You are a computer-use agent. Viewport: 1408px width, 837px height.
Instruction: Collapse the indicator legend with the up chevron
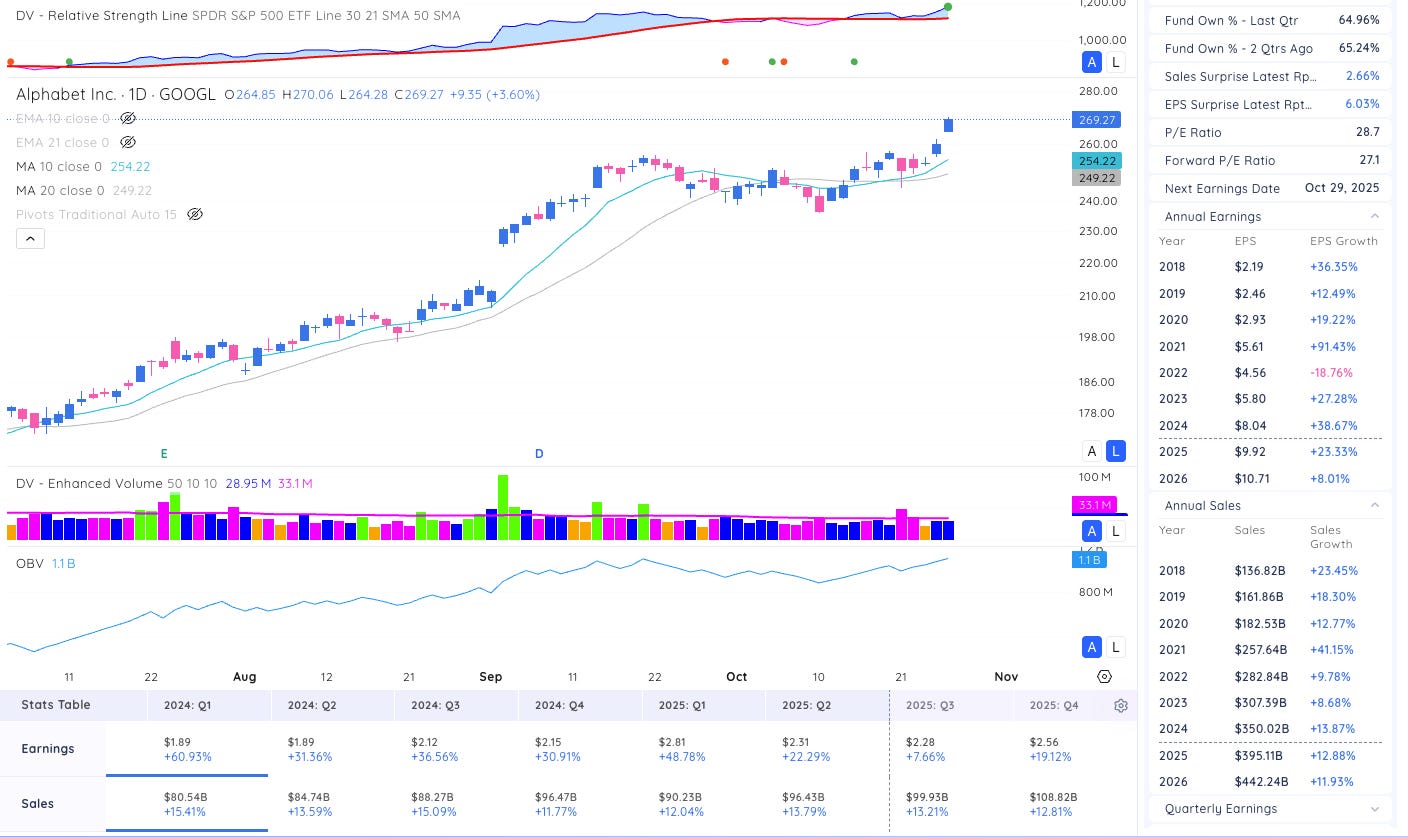(30, 238)
